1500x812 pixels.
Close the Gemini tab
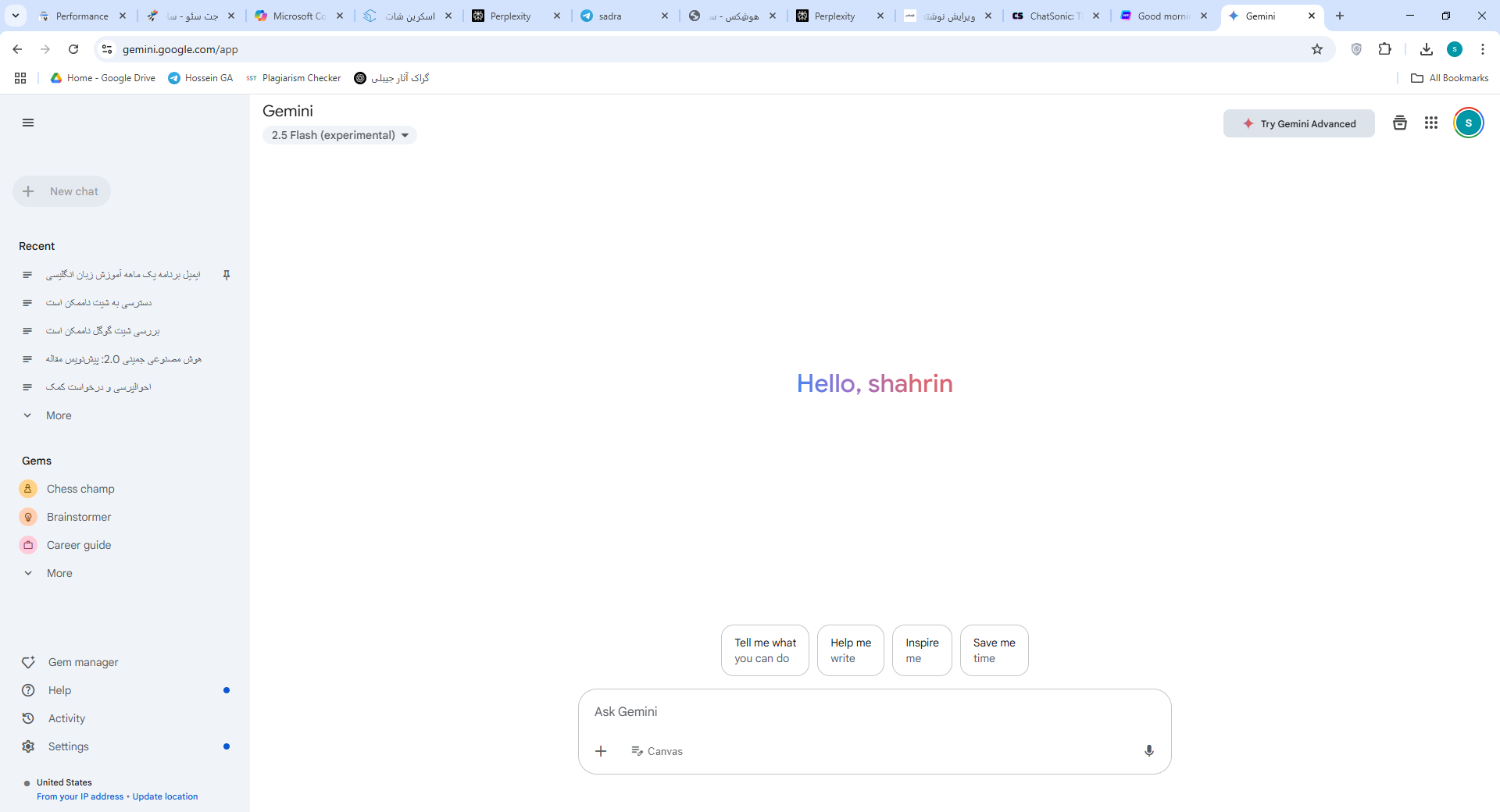[1312, 16]
